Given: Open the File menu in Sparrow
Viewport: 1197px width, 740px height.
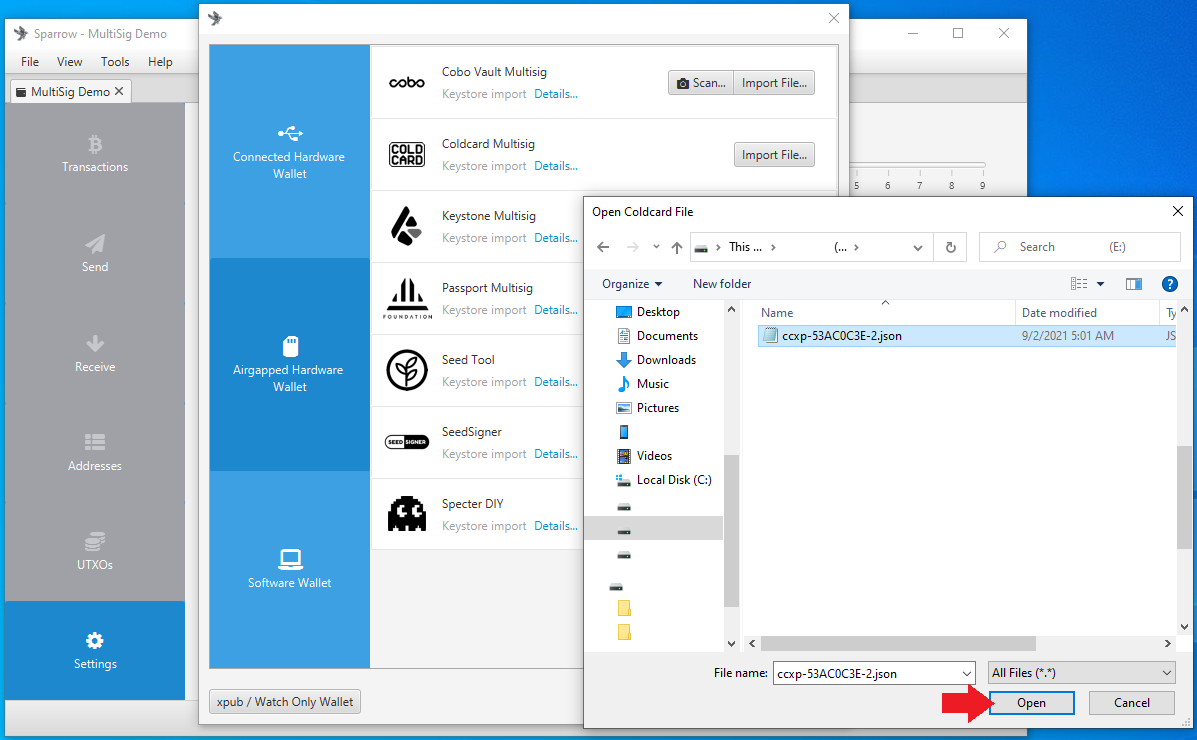Looking at the screenshot, I should coord(30,62).
